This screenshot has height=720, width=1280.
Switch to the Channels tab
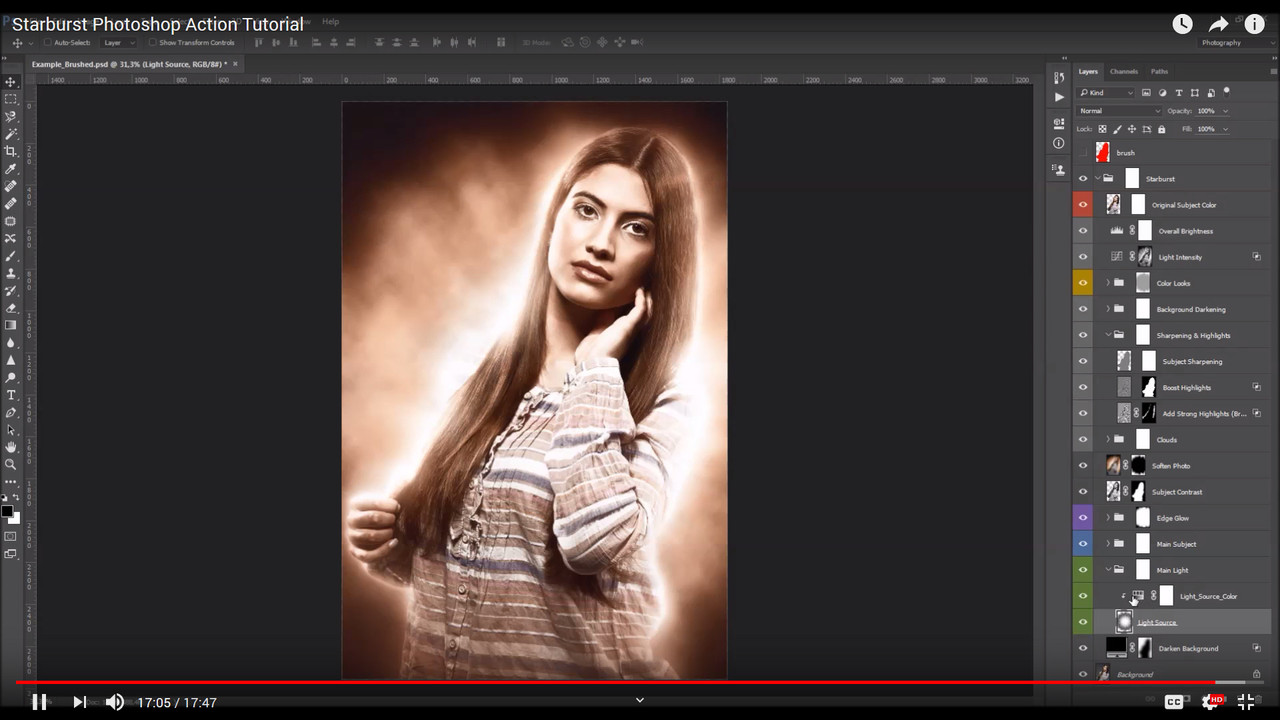(1123, 72)
